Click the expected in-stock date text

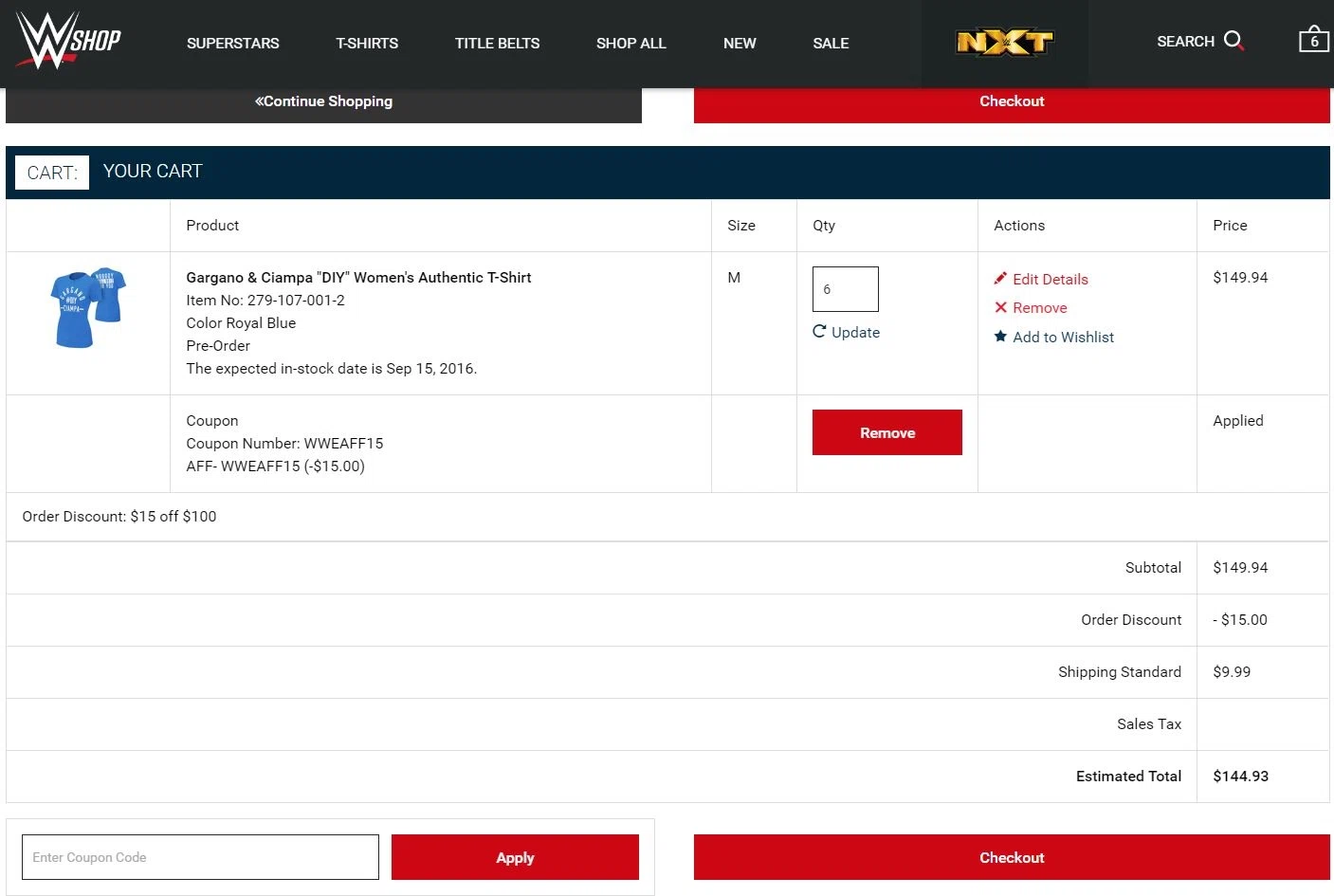tap(332, 368)
